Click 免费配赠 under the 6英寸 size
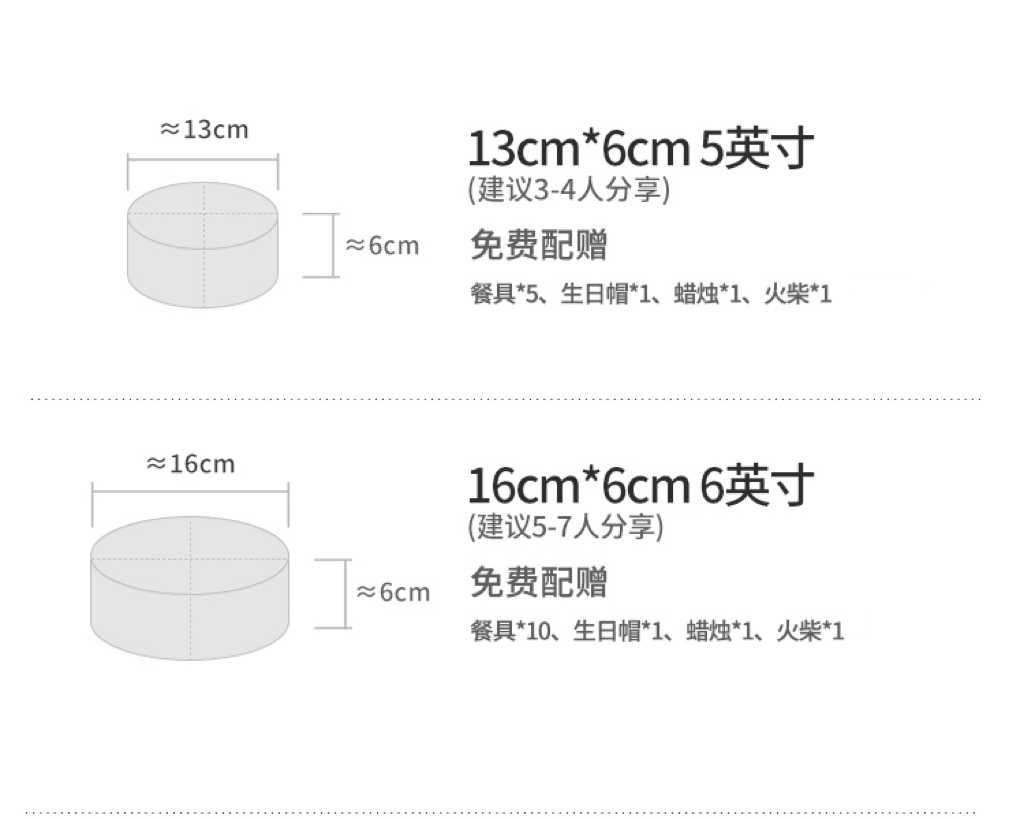 (x=538, y=582)
